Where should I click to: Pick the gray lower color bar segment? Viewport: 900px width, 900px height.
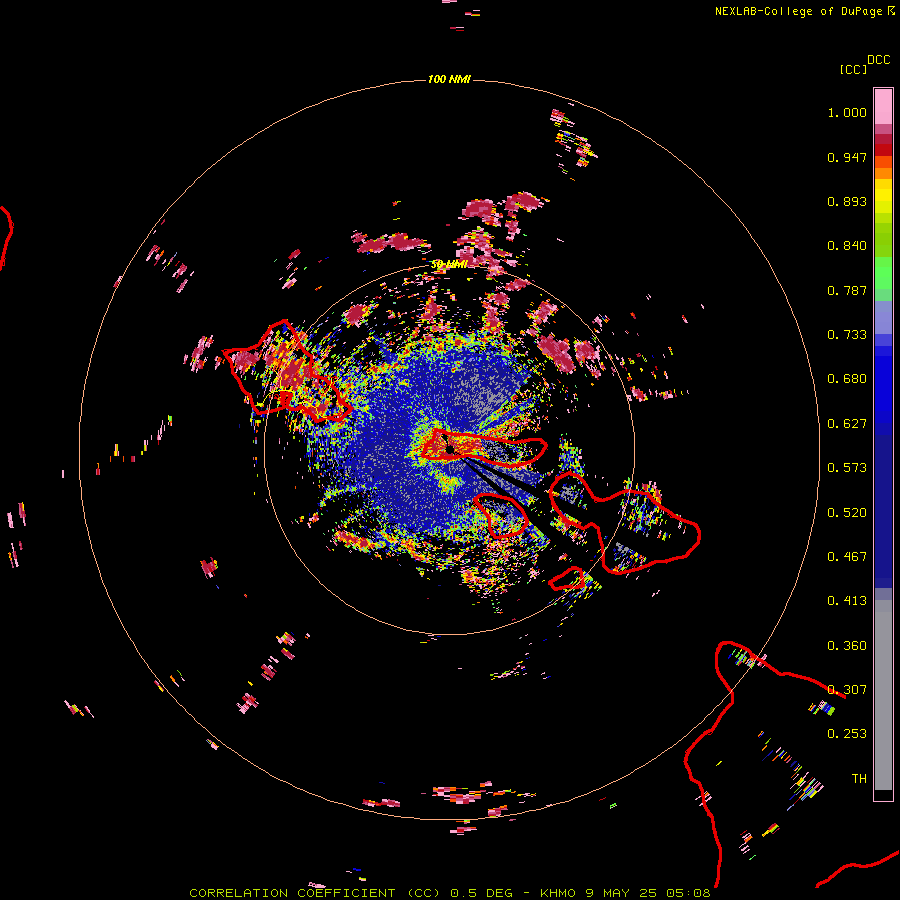pyautogui.click(x=883, y=695)
